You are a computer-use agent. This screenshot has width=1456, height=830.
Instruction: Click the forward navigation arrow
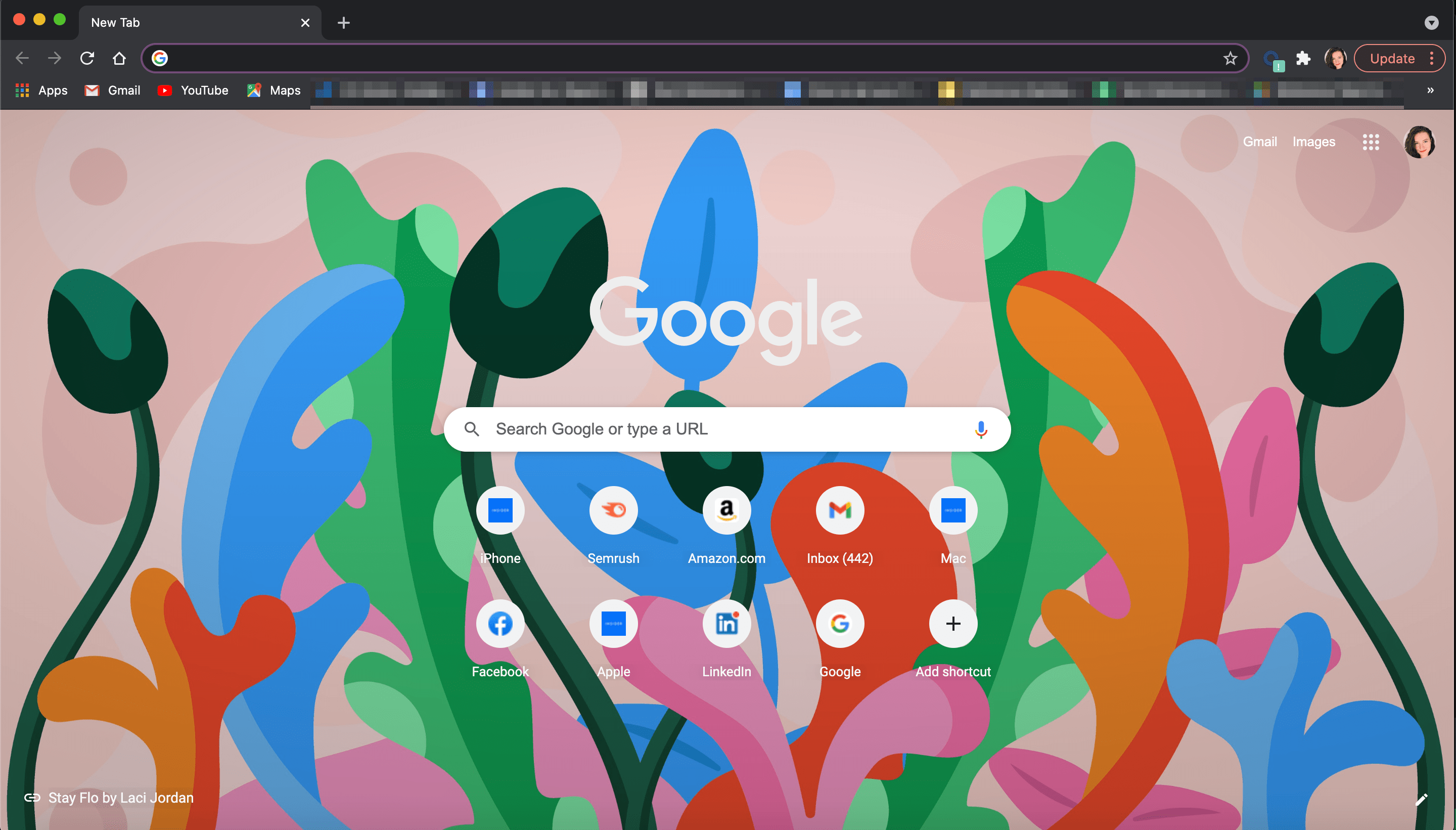click(x=55, y=58)
